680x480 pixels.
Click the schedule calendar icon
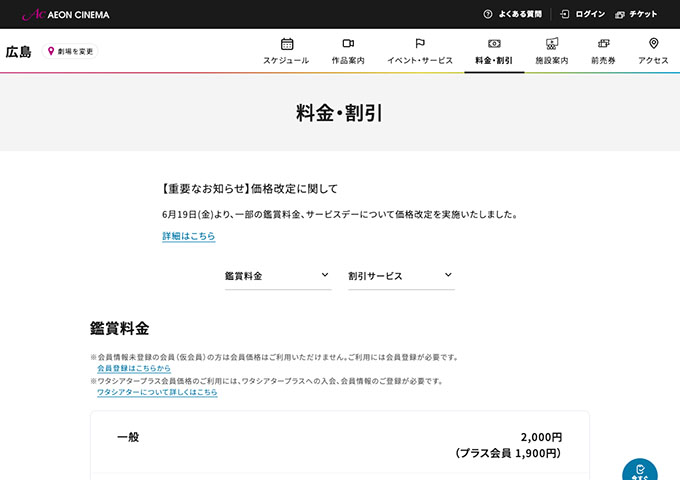tap(287, 44)
